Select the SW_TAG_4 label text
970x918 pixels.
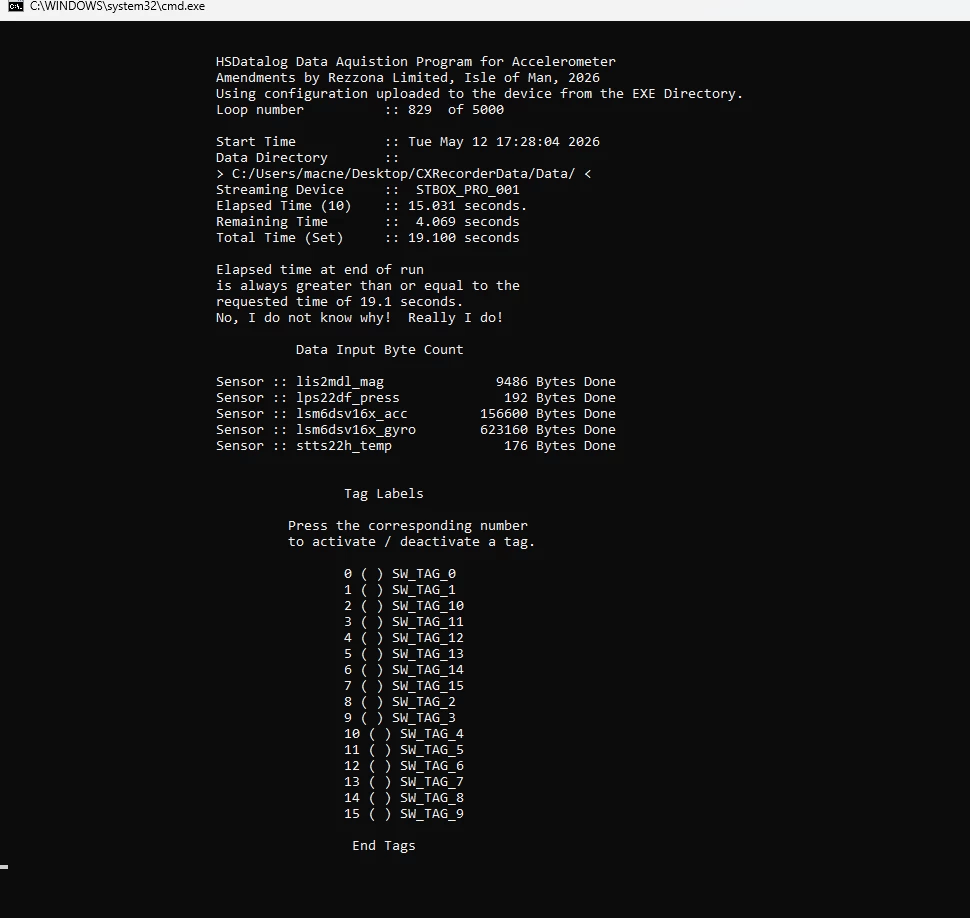432,734
